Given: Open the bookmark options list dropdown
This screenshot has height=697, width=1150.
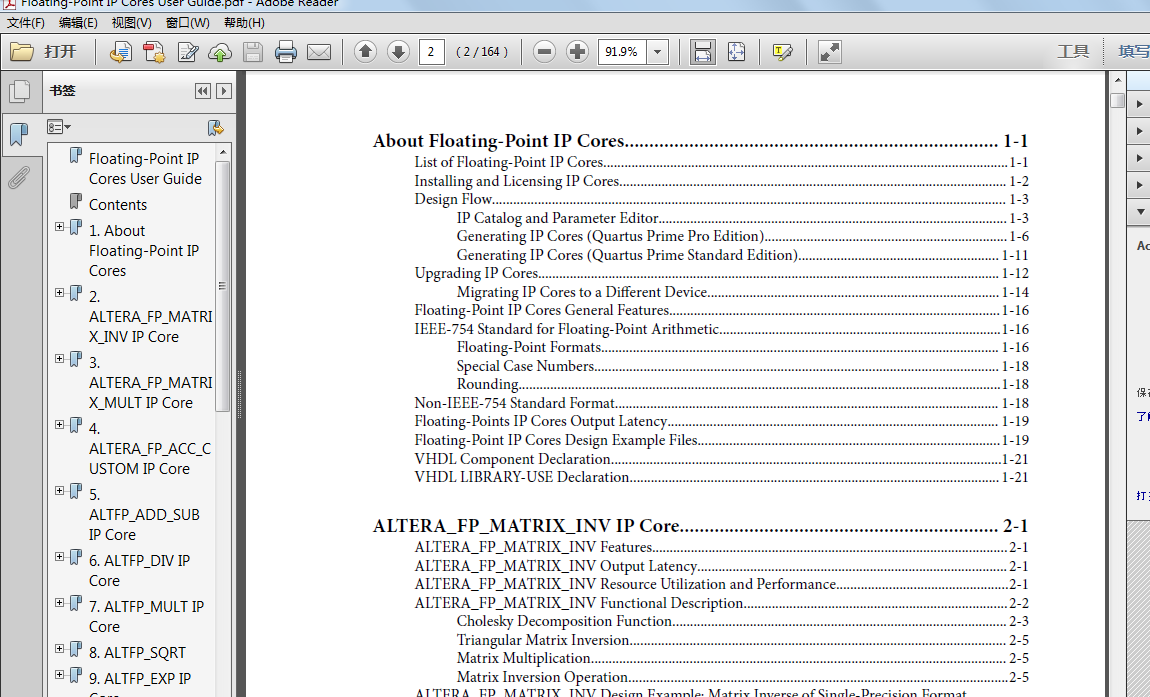Looking at the screenshot, I should click(59, 127).
